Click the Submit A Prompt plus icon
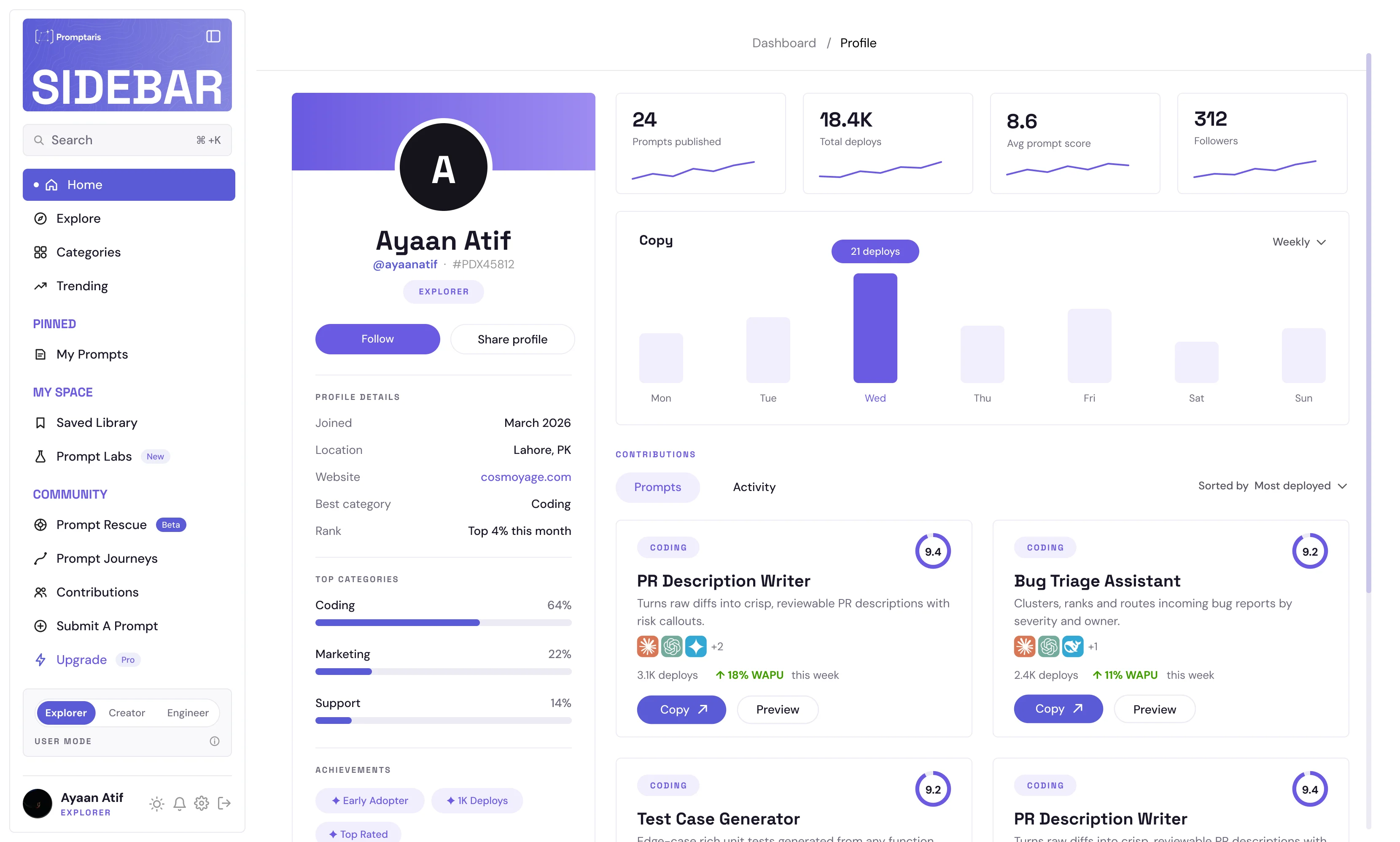 (x=40, y=626)
